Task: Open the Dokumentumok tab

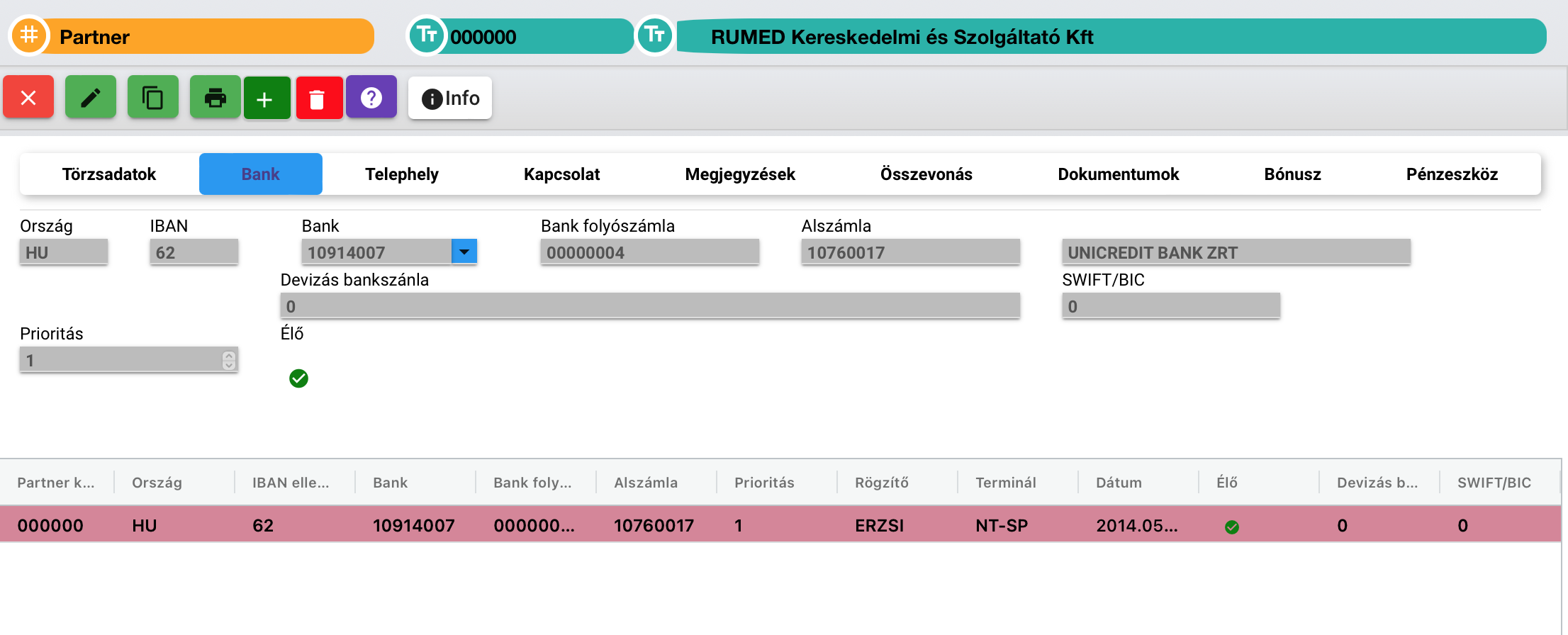Action: click(x=1118, y=174)
